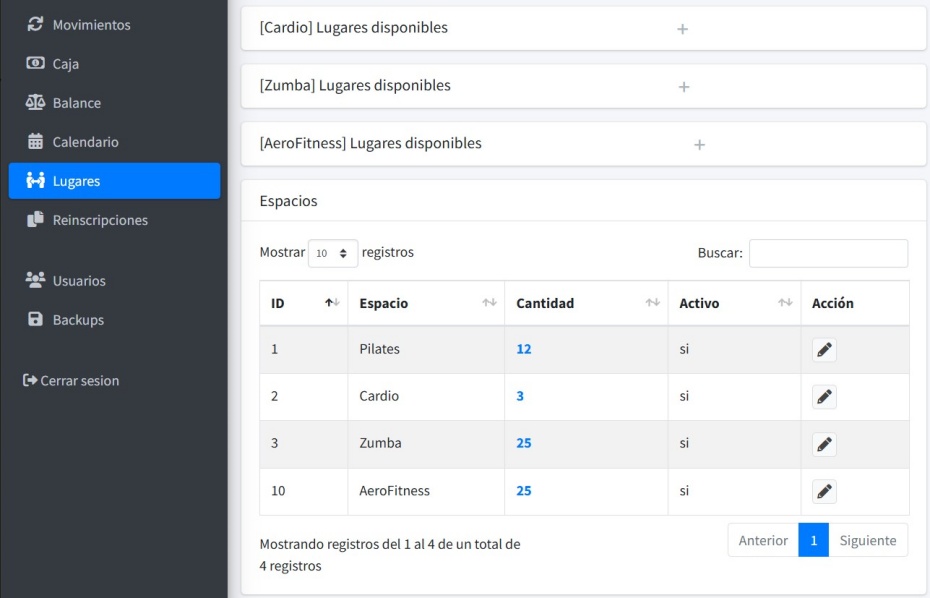This screenshot has height=598, width=930.
Task: Edit the Zumba space entry
Action: click(824, 444)
